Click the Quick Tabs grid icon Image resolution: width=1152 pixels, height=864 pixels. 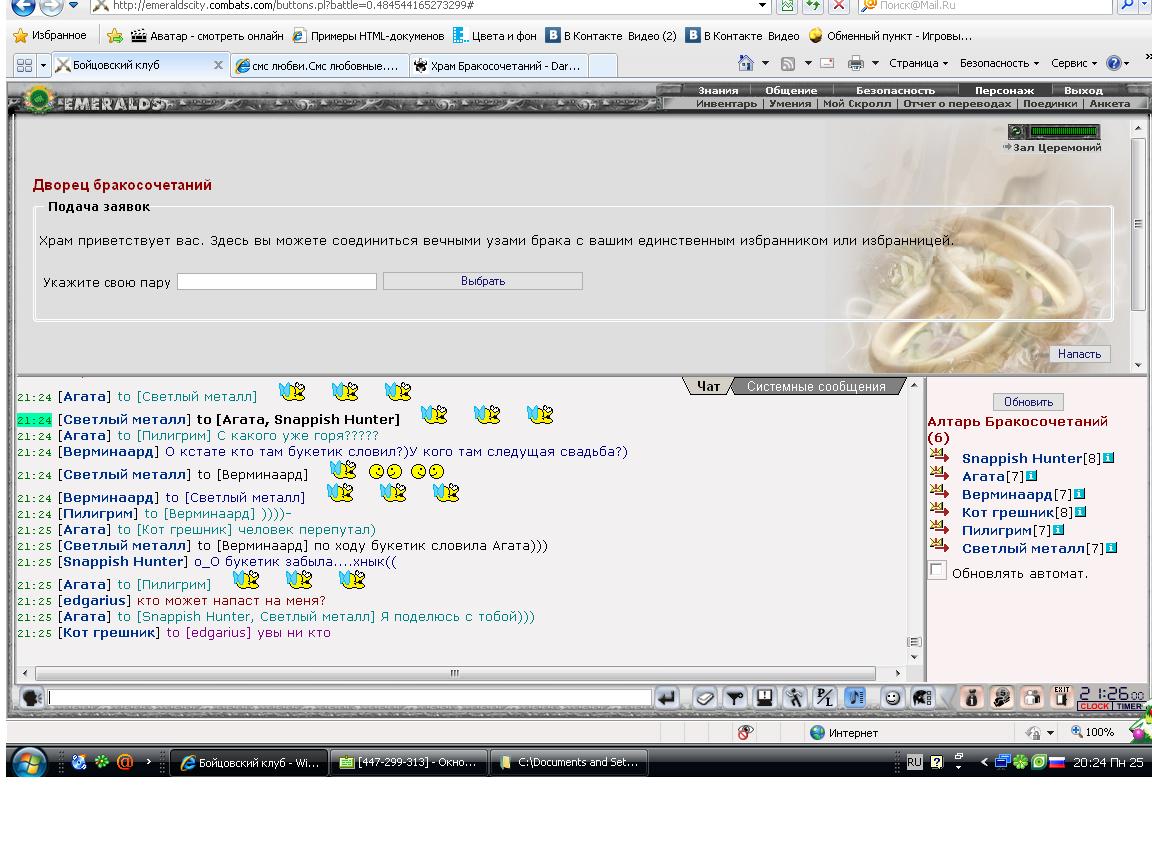pyautogui.click(x=24, y=65)
